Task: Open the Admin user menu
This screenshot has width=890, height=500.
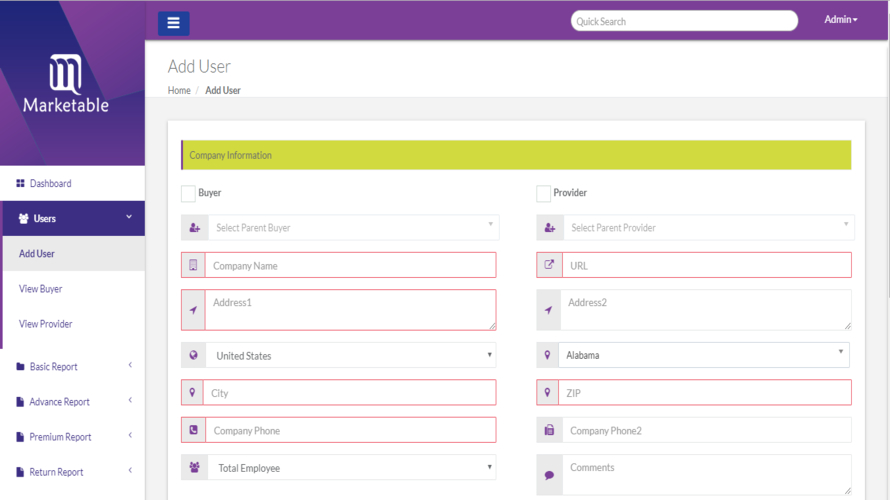Action: click(x=841, y=20)
